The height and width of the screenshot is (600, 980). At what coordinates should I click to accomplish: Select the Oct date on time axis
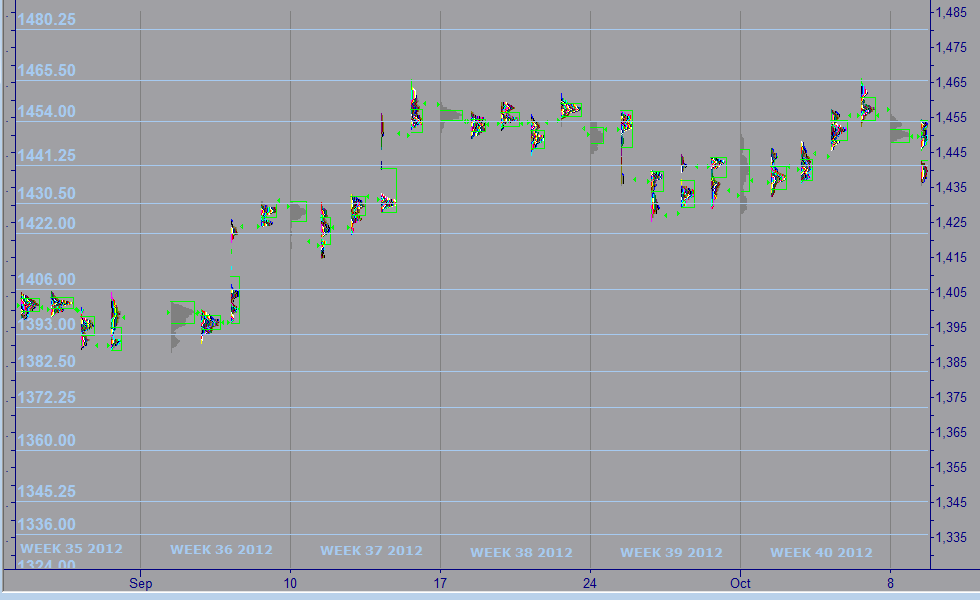(741, 582)
